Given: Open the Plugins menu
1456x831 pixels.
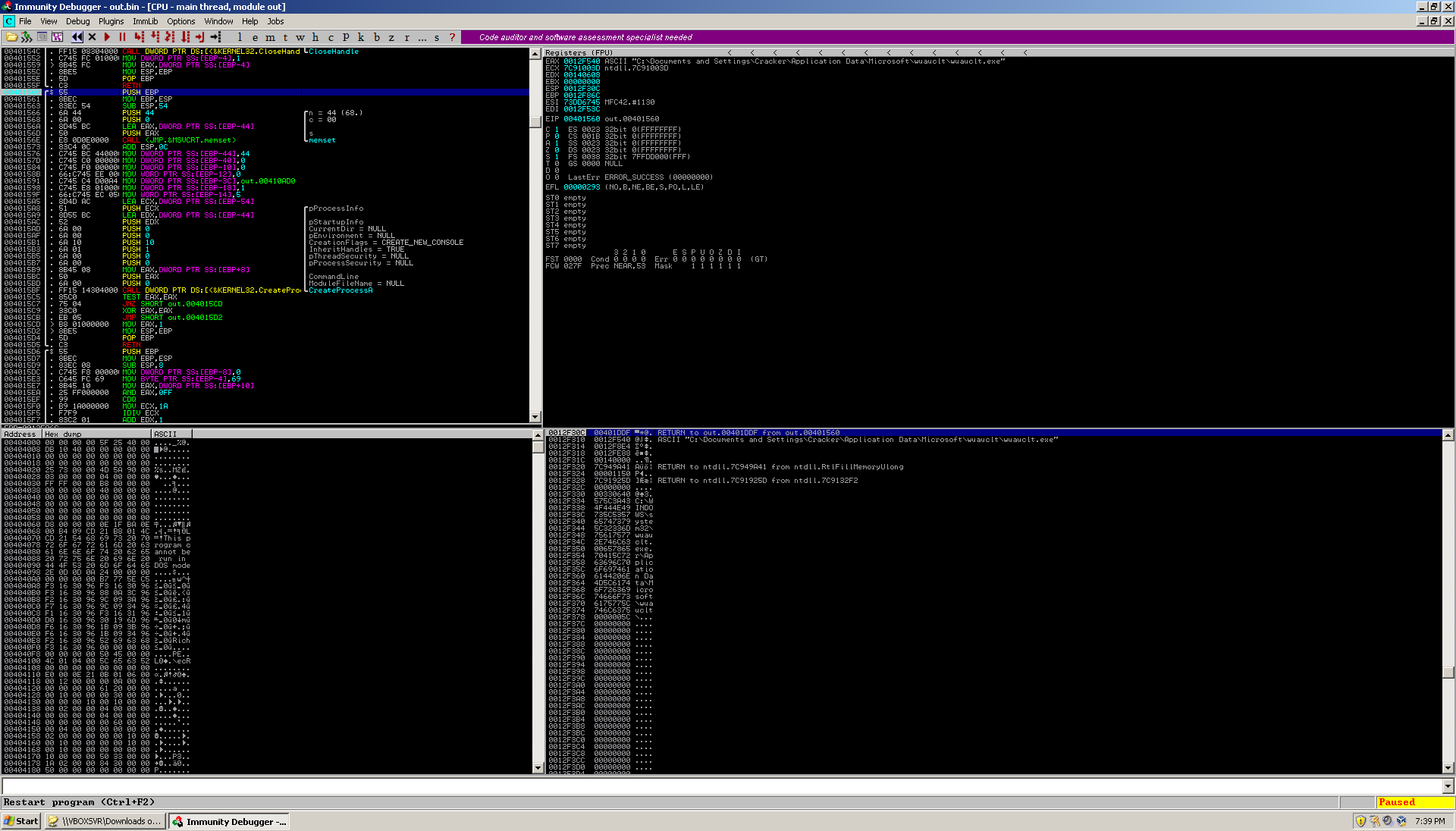Looking at the screenshot, I should (x=111, y=21).
